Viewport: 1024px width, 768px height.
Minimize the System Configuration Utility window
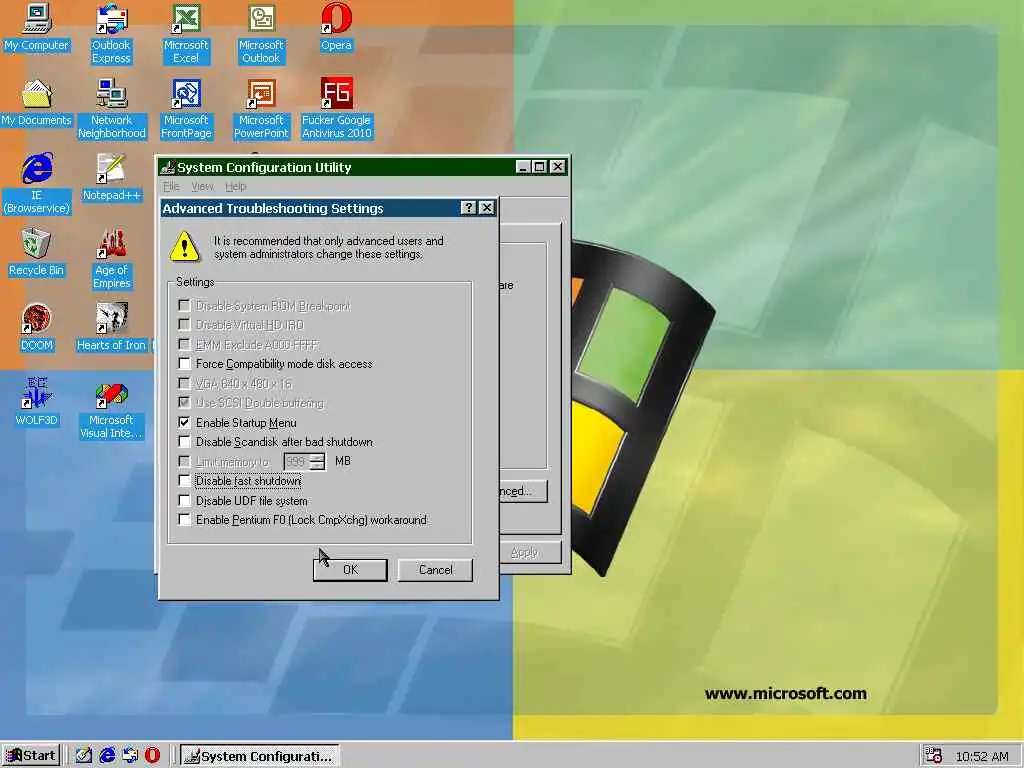tap(523, 167)
